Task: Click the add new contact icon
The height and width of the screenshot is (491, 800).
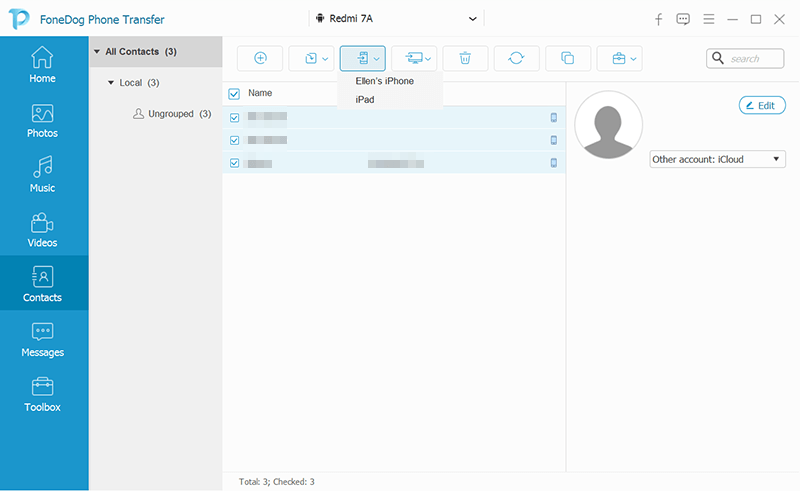Action: (260, 59)
